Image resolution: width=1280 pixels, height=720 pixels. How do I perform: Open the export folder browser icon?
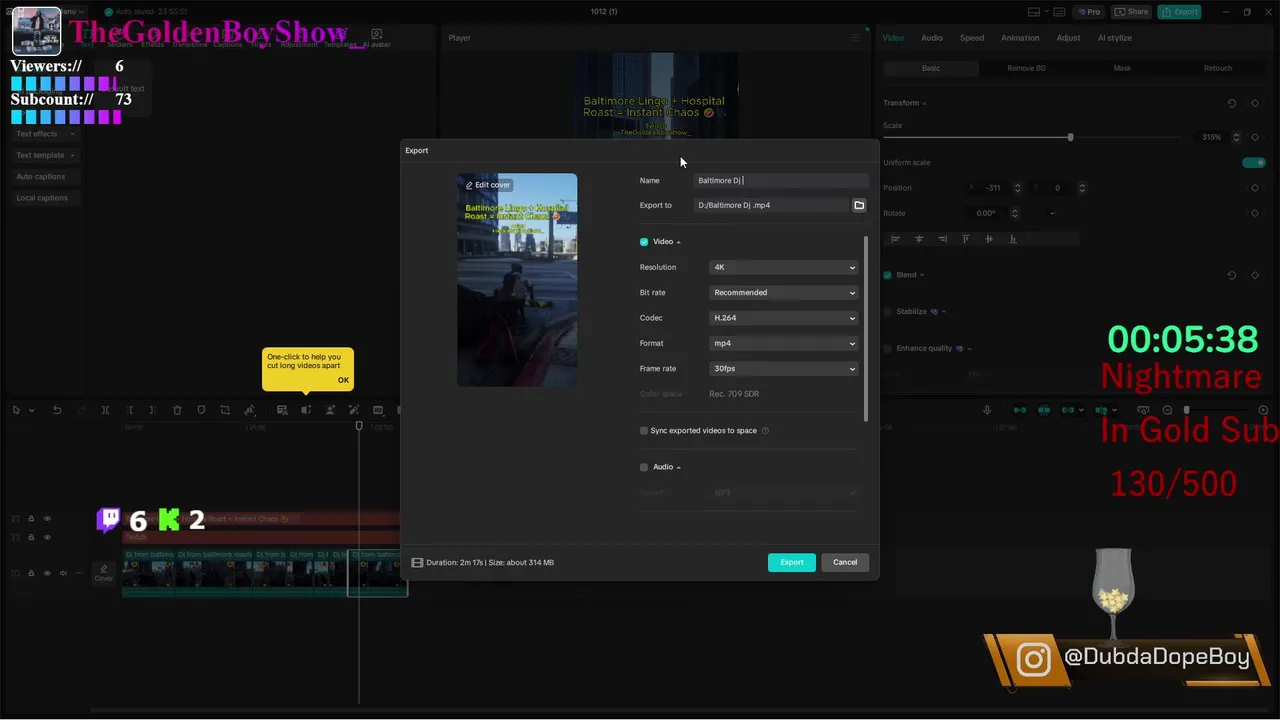click(x=858, y=205)
